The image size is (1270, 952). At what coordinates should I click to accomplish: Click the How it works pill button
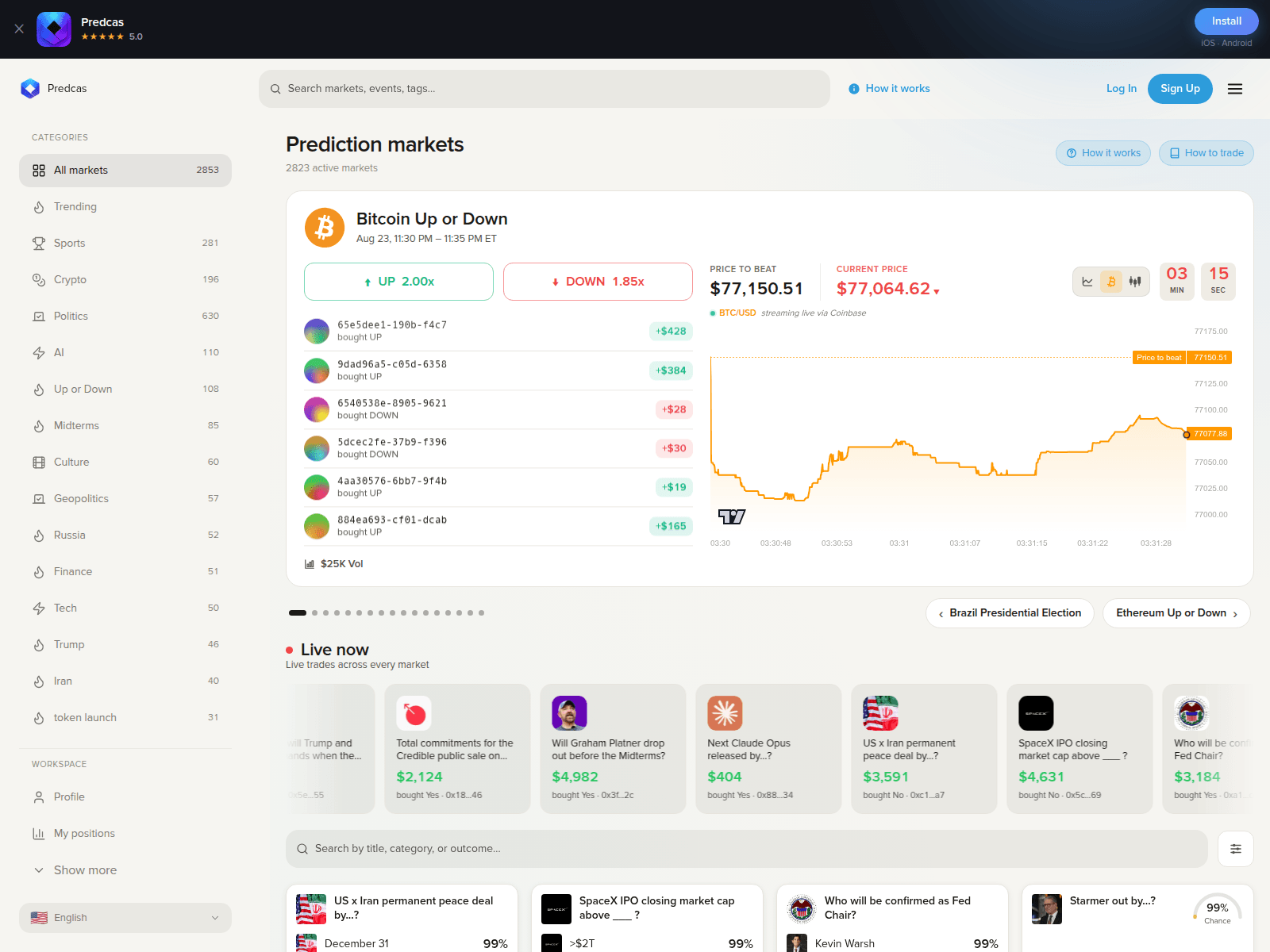coord(1103,153)
